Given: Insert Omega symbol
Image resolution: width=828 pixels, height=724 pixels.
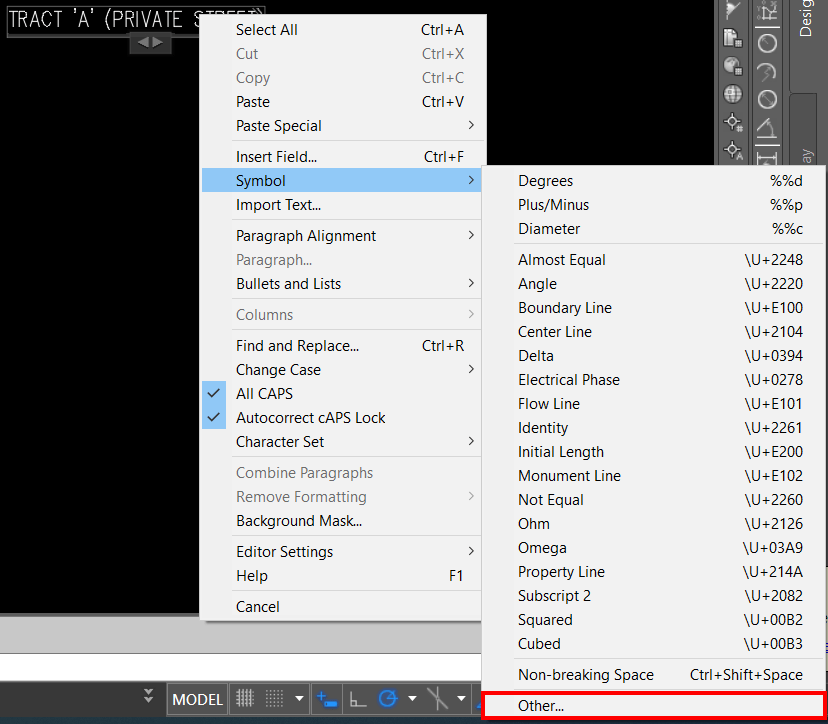Looking at the screenshot, I should (654, 548).
